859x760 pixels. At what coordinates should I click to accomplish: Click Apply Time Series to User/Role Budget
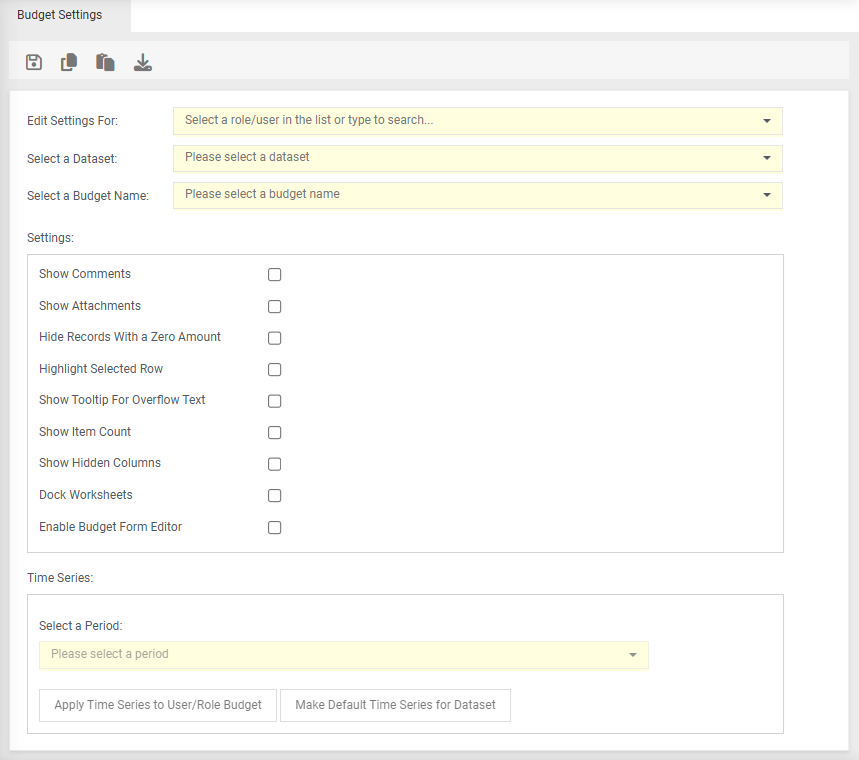point(158,705)
